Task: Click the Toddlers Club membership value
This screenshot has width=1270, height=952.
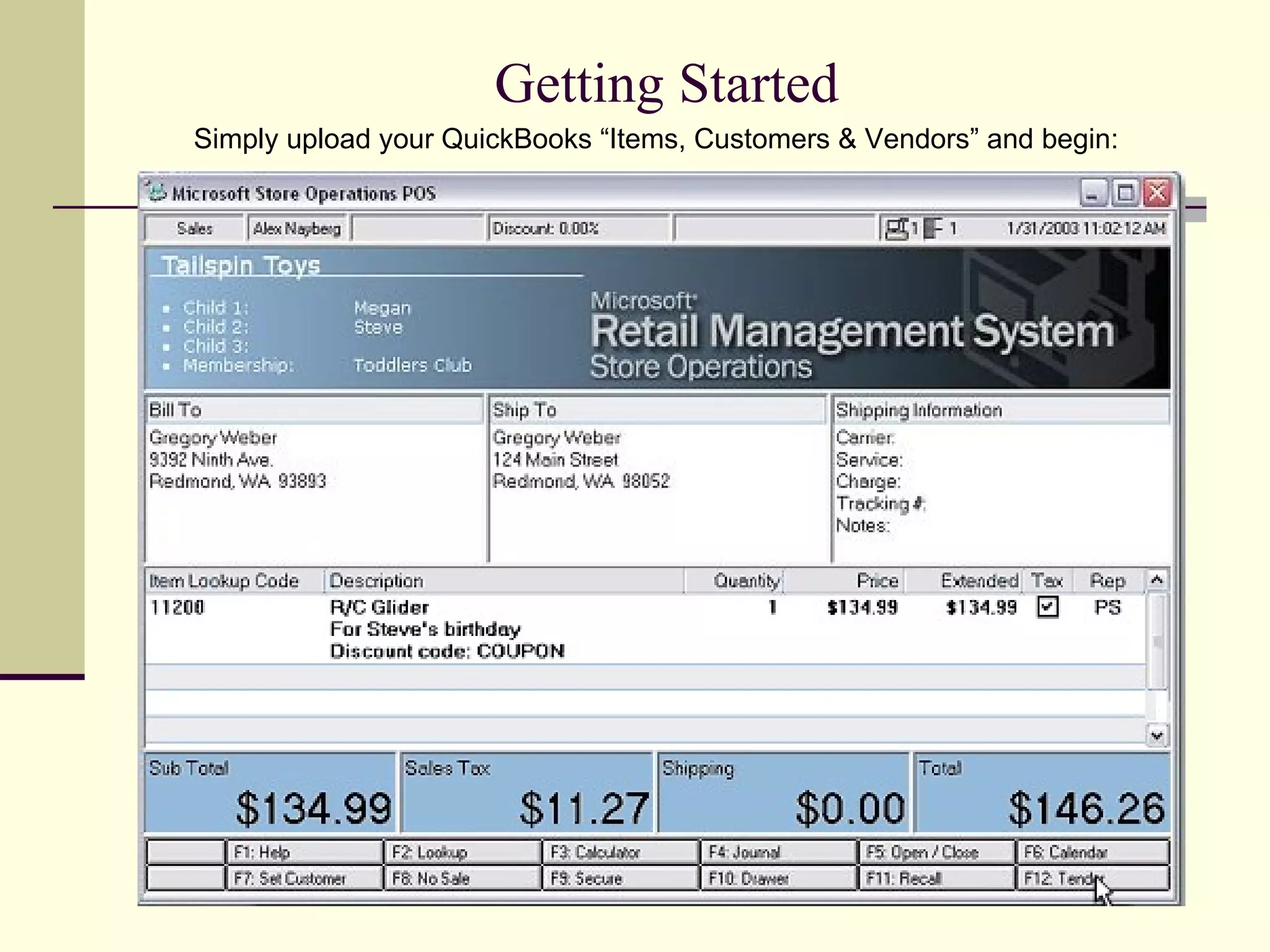Action: click(x=412, y=365)
